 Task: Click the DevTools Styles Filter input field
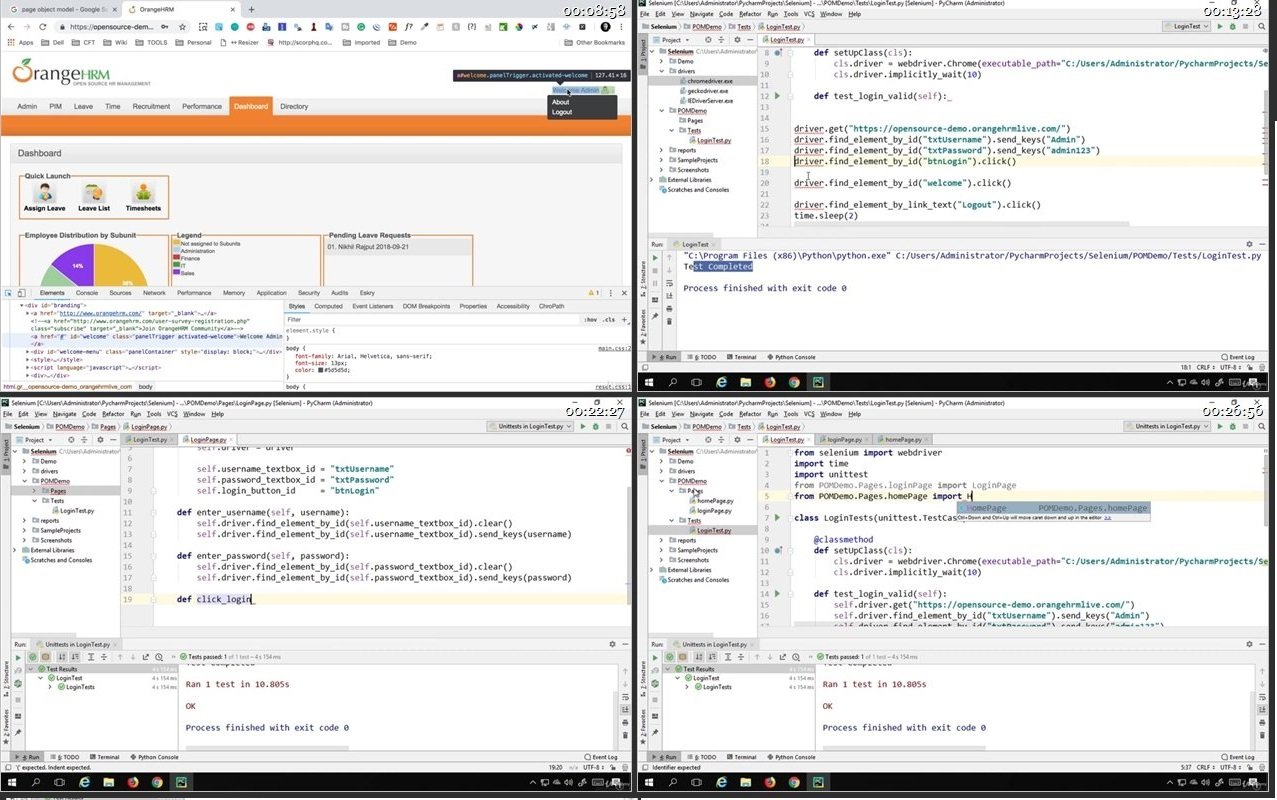pos(430,320)
